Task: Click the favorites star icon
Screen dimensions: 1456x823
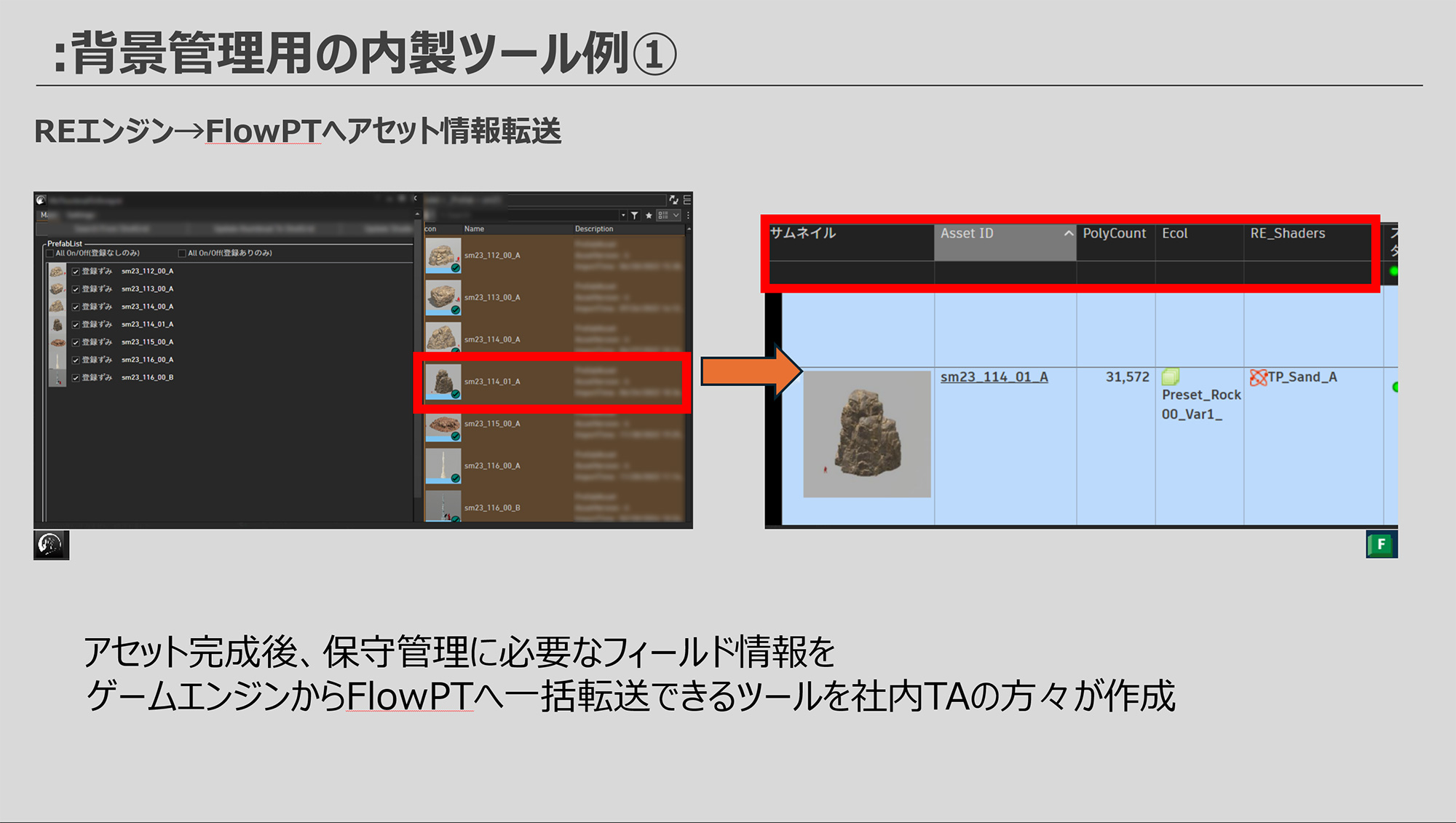Action: [x=649, y=216]
